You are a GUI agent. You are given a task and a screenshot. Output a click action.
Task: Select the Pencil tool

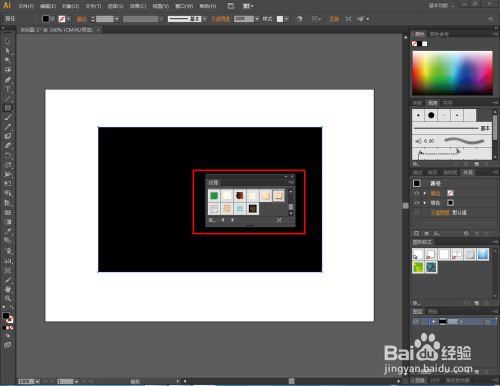pyautogui.click(x=8, y=127)
